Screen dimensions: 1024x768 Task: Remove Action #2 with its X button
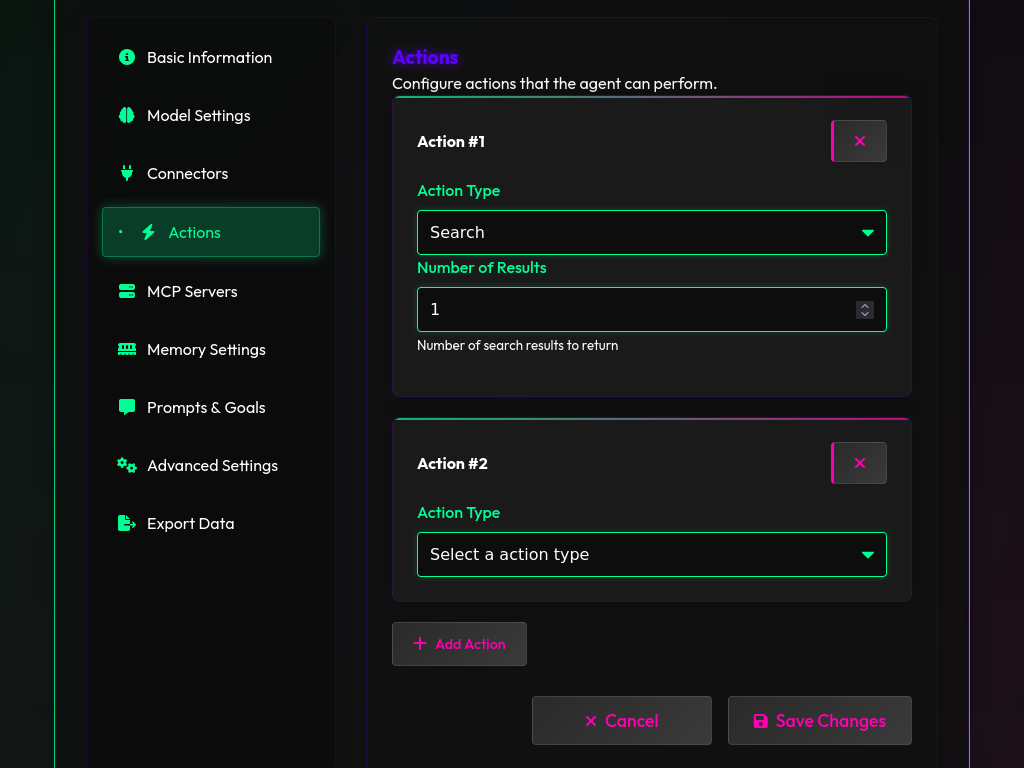859,463
